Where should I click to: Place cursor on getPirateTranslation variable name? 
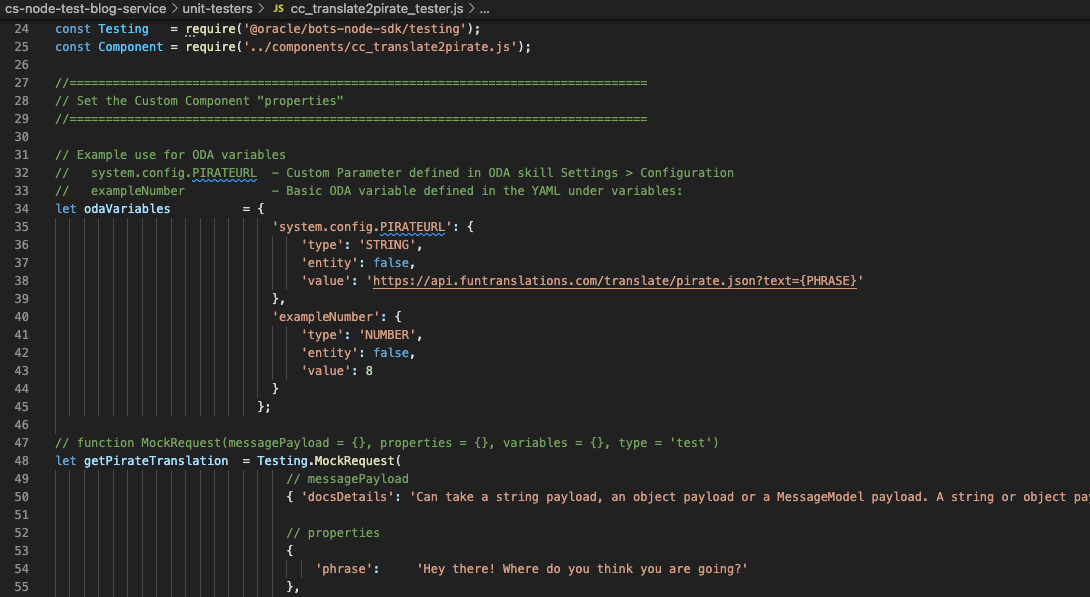(x=157, y=460)
